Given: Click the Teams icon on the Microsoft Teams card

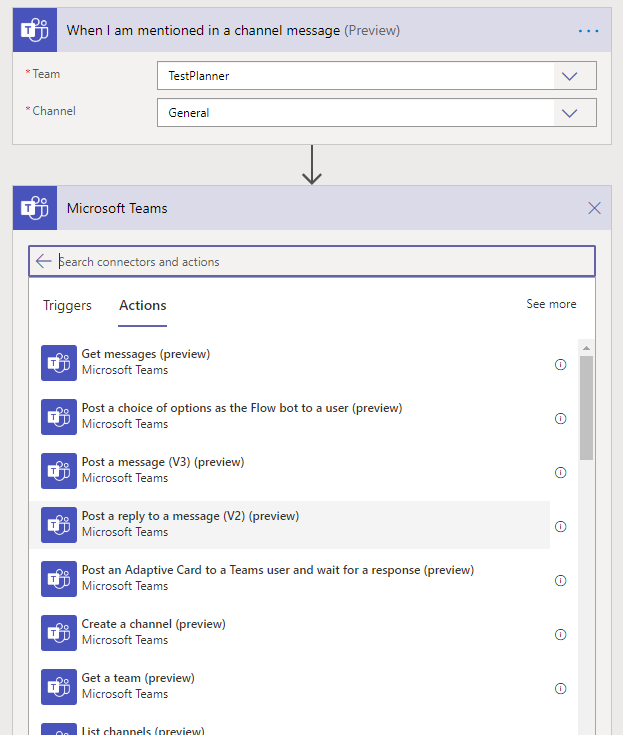Looking at the screenshot, I should click(35, 208).
